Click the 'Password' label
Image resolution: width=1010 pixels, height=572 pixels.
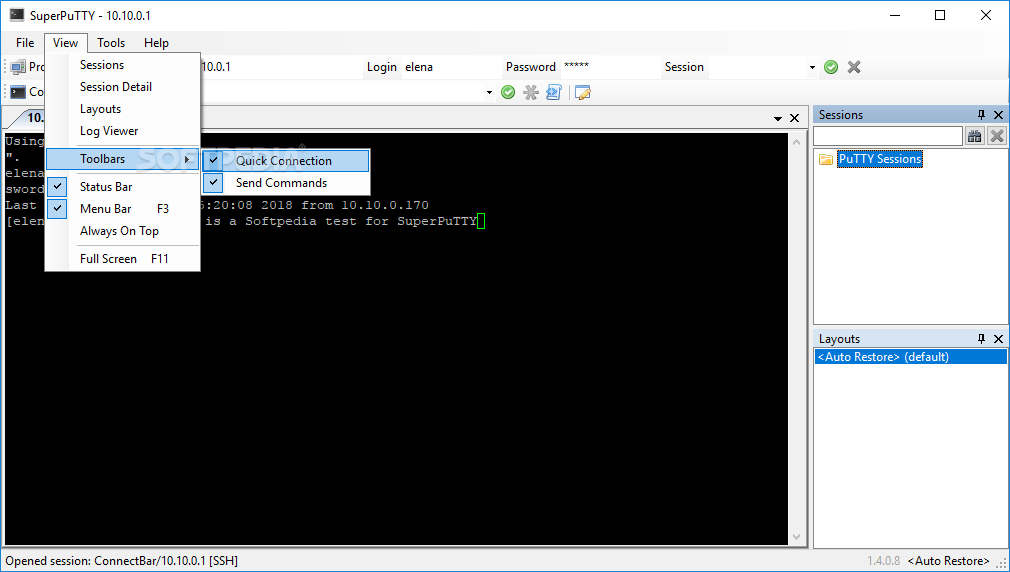click(x=531, y=67)
